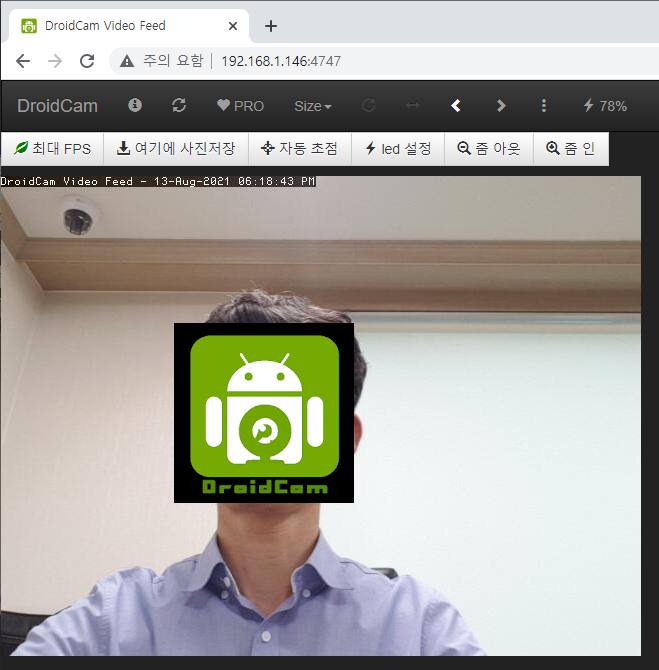
Task: Click the 주의 요함 security warning
Action: coord(162,61)
